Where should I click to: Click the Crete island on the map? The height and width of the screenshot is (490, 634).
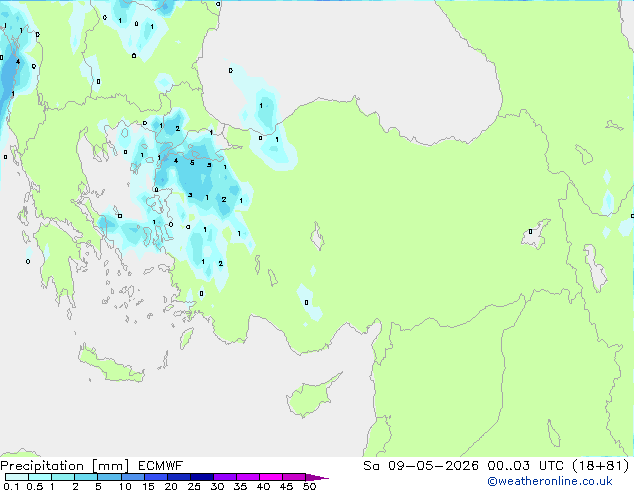[x=111, y=364]
